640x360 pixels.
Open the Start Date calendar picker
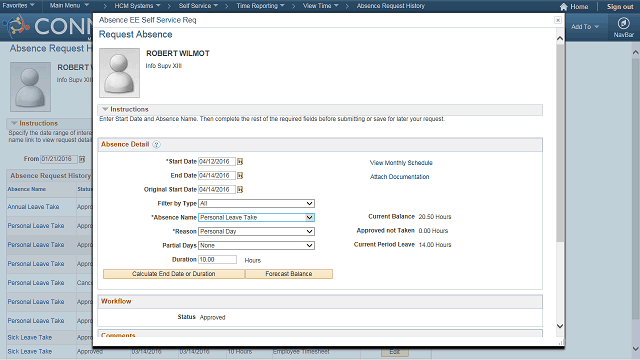(240, 162)
